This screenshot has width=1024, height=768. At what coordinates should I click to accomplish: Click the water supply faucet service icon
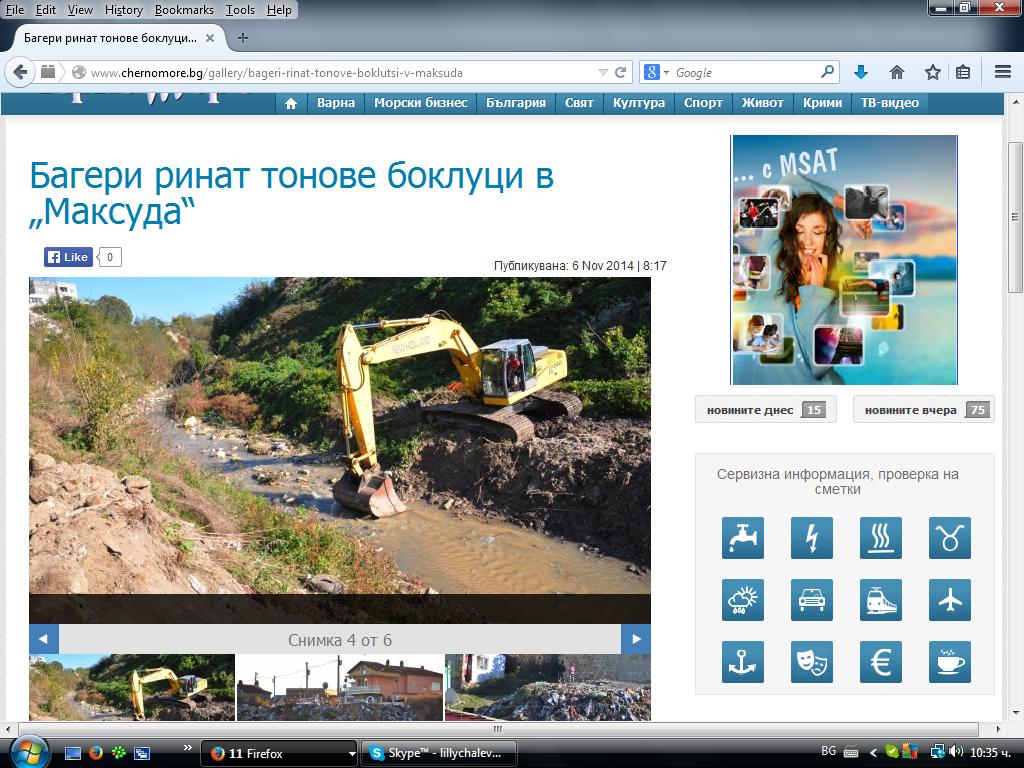(x=743, y=537)
